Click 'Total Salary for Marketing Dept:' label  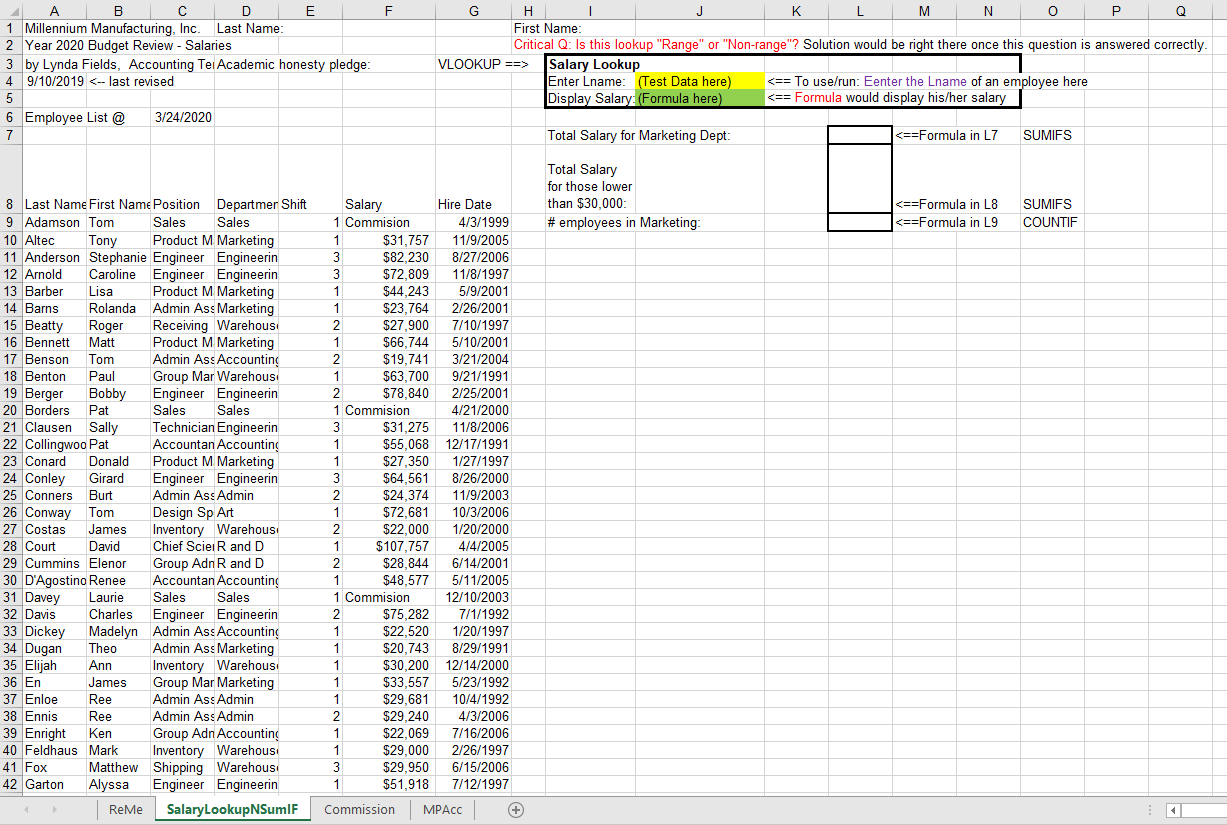tap(639, 135)
